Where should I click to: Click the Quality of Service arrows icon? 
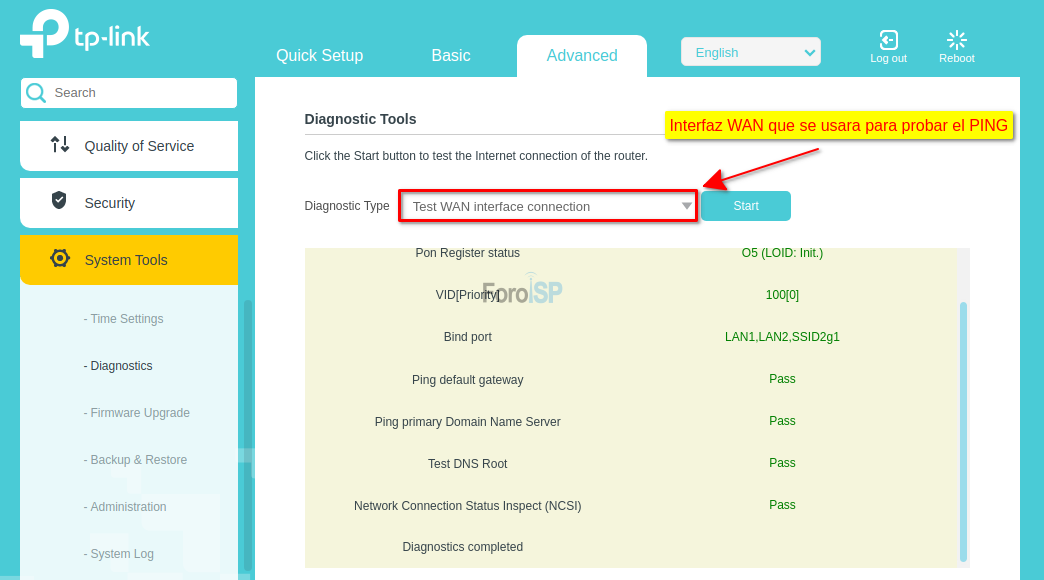(x=60, y=145)
